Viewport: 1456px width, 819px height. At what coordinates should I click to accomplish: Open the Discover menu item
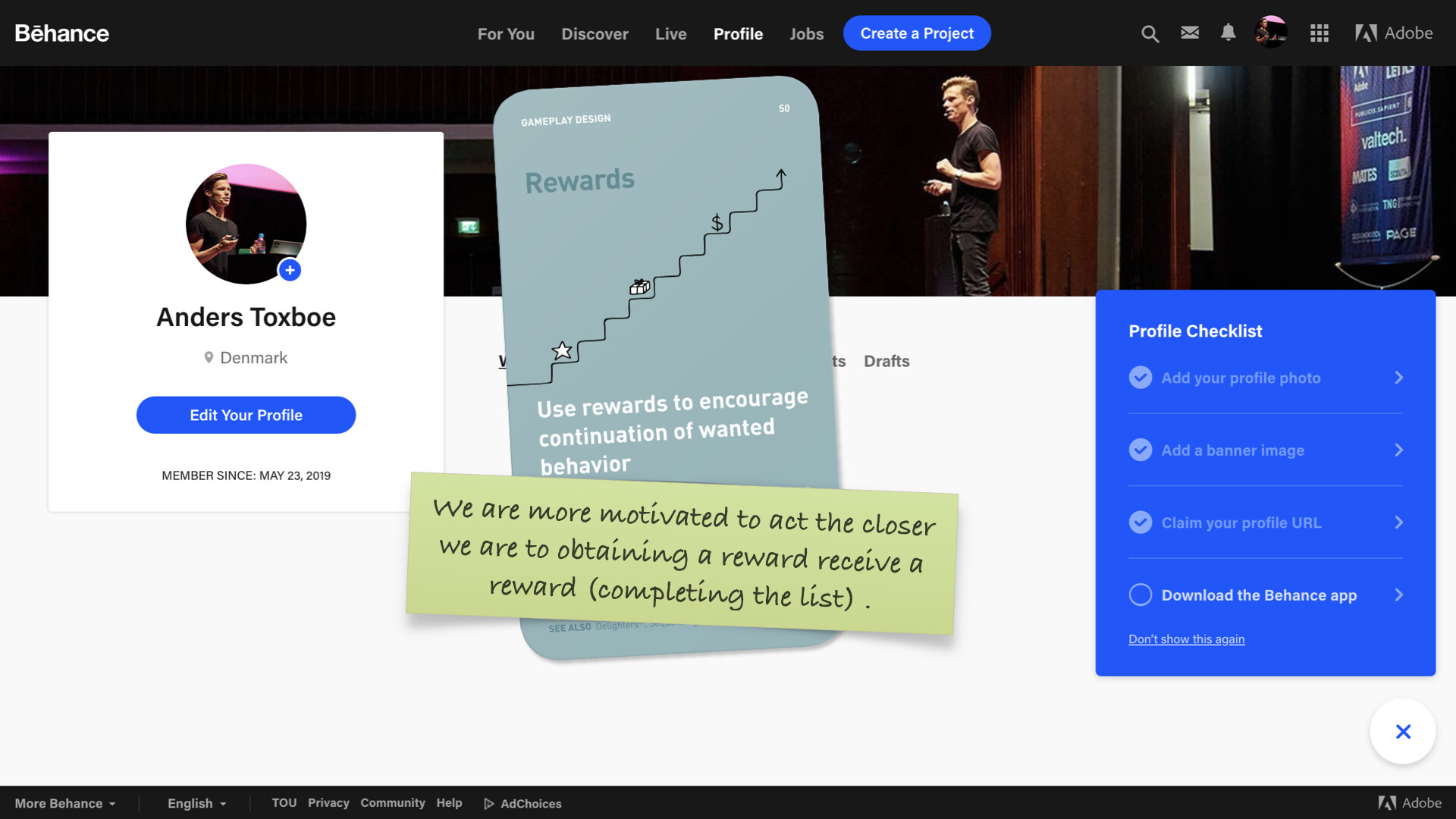click(x=595, y=33)
